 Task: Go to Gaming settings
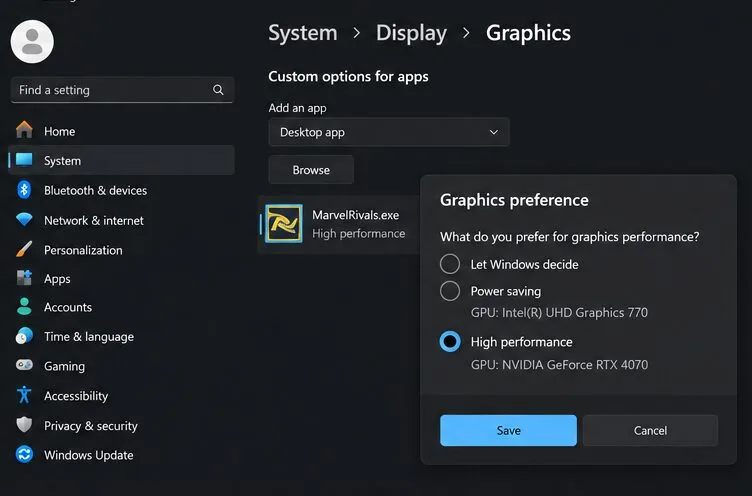coord(122,366)
